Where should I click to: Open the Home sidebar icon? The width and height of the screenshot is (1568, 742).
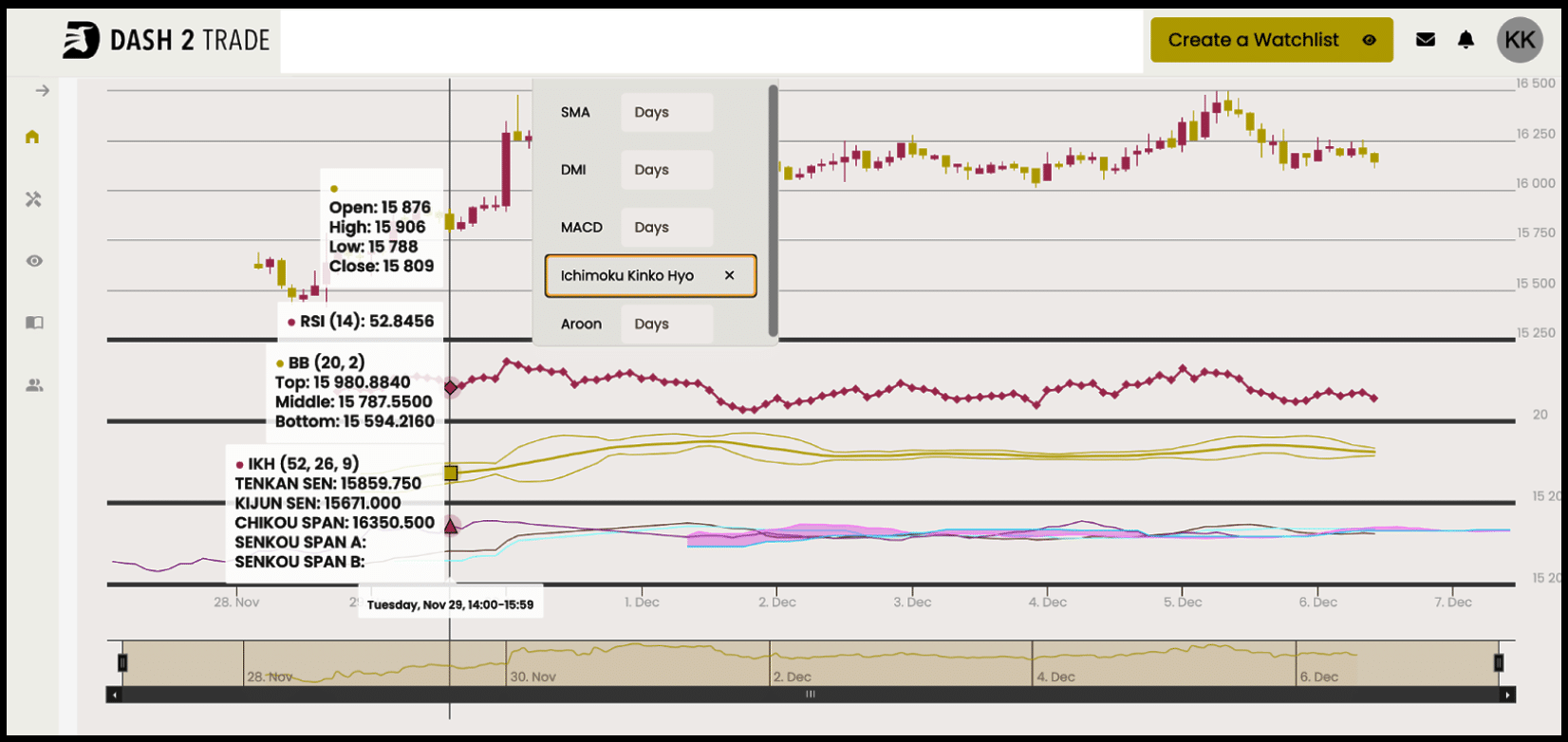[x=32, y=137]
